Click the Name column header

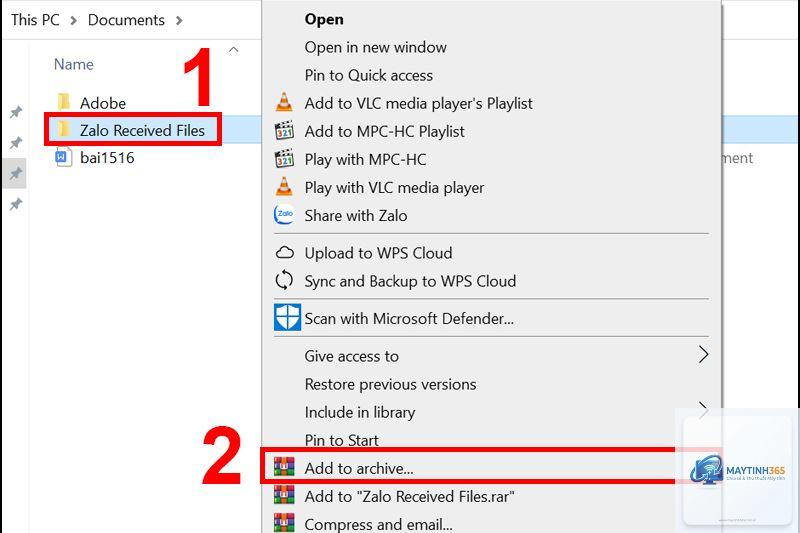click(x=73, y=64)
